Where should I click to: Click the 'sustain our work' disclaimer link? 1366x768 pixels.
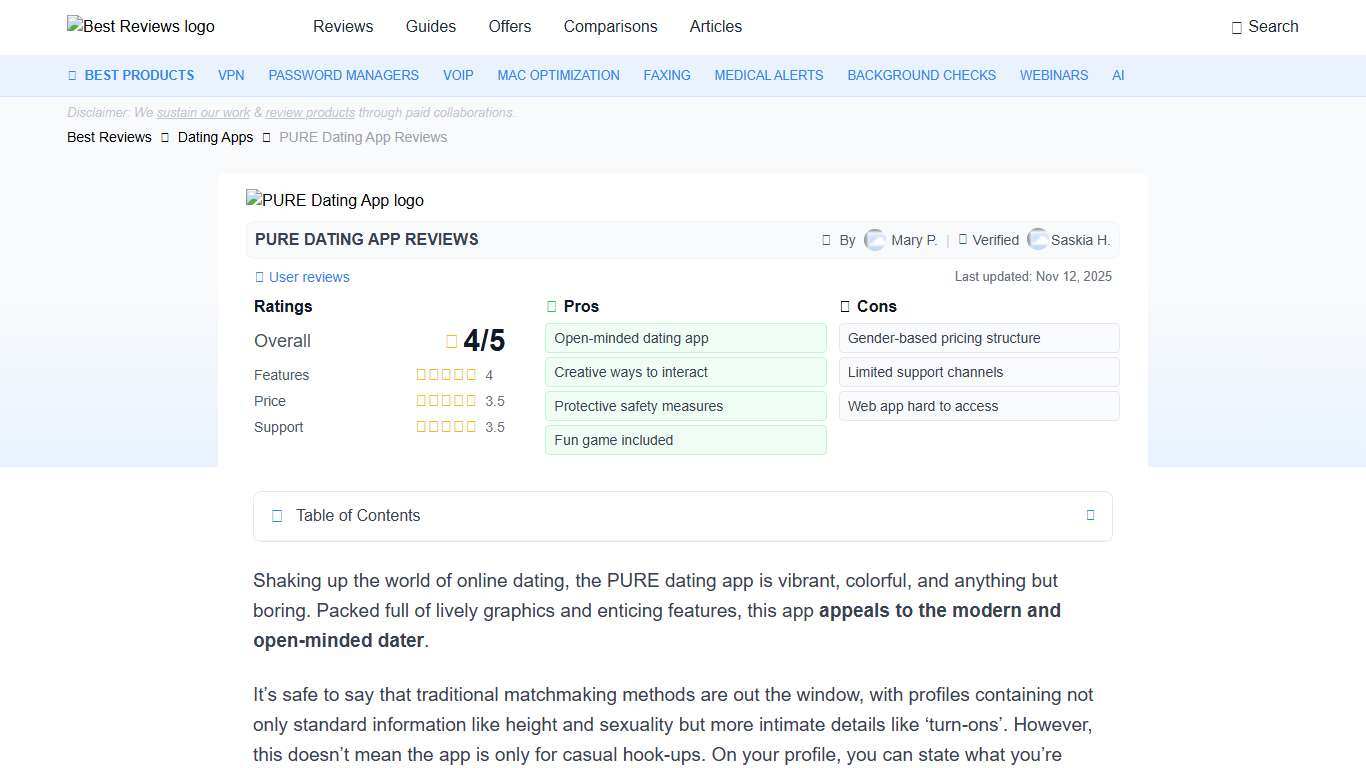click(202, 112)
